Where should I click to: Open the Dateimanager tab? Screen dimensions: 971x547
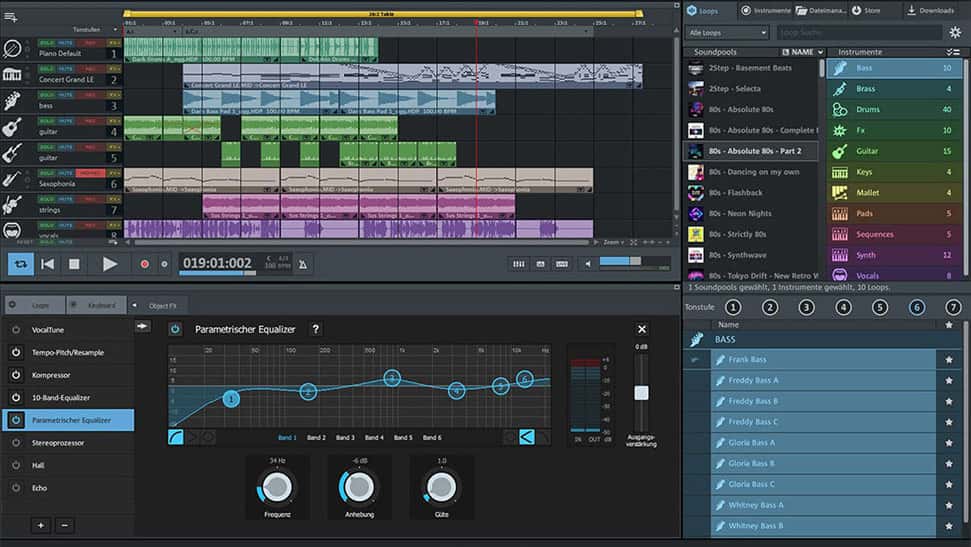click(x=821, y=11)
